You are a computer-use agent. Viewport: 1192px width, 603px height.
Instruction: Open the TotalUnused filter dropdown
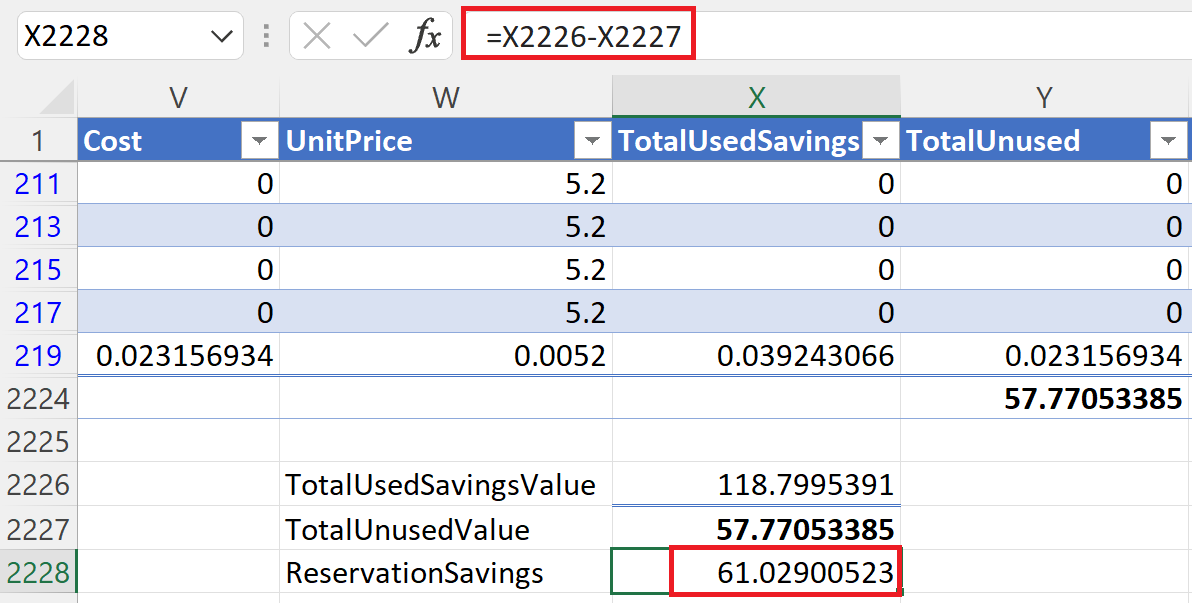(1168, 141)
